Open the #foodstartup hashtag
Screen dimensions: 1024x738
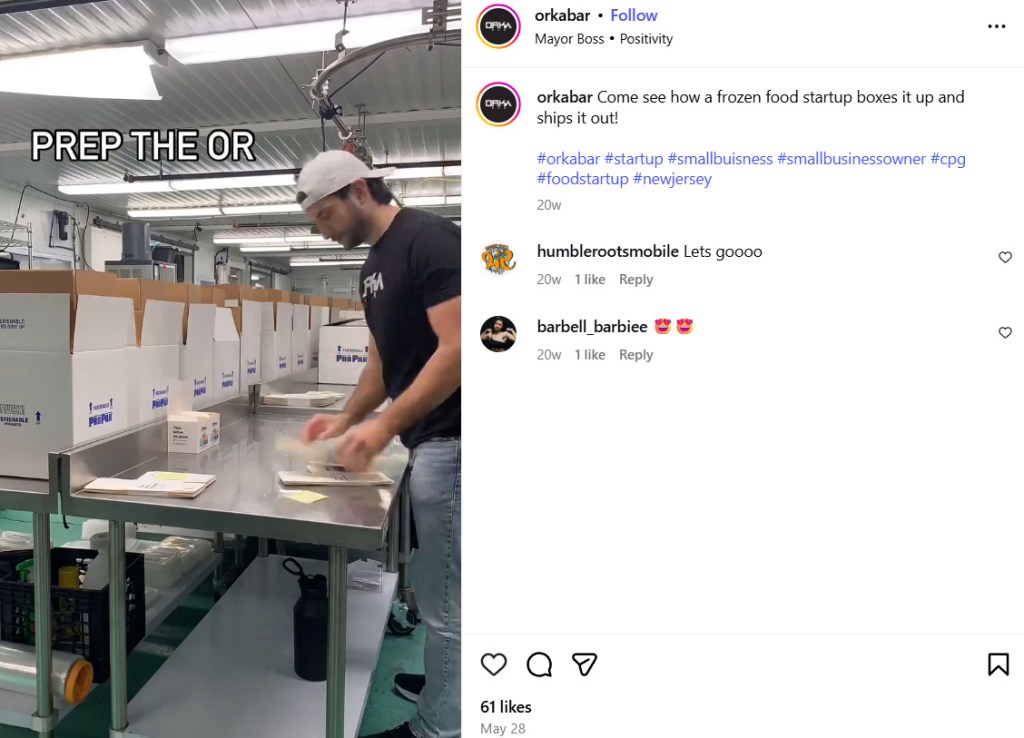pos(583,179)
